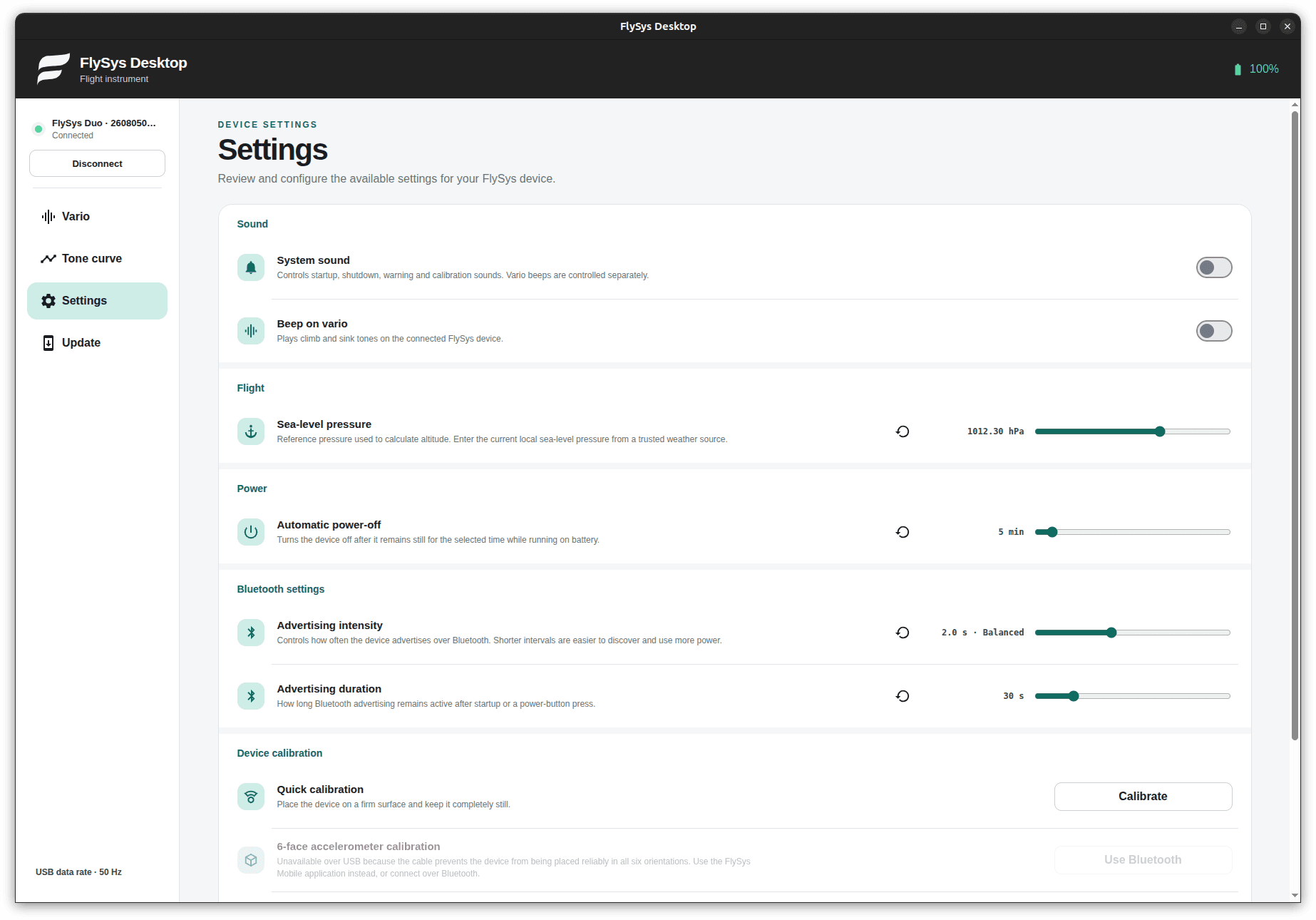Image resolution: width=1316 pixels, height=920 pixels.
Task: Reset Automatic power-off to default
Action: point(903,532)
